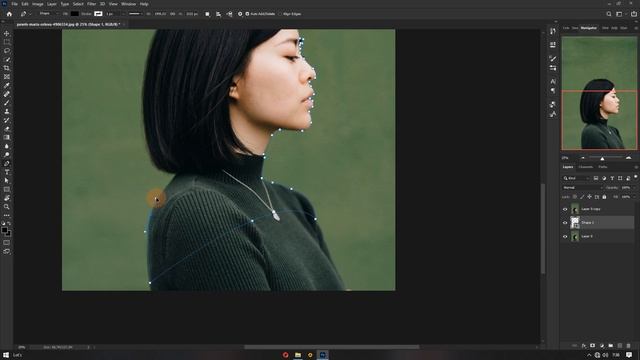Image resolution: width=640 pixels, height=360 pixels.
Task: Open the Shape tool mode dropdown
Action: pos(49,14)
